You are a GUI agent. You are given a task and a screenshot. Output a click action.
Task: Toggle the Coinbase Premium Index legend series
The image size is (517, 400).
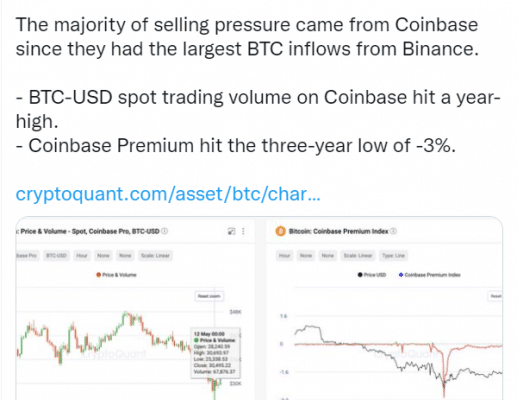(x=429, y=275)
